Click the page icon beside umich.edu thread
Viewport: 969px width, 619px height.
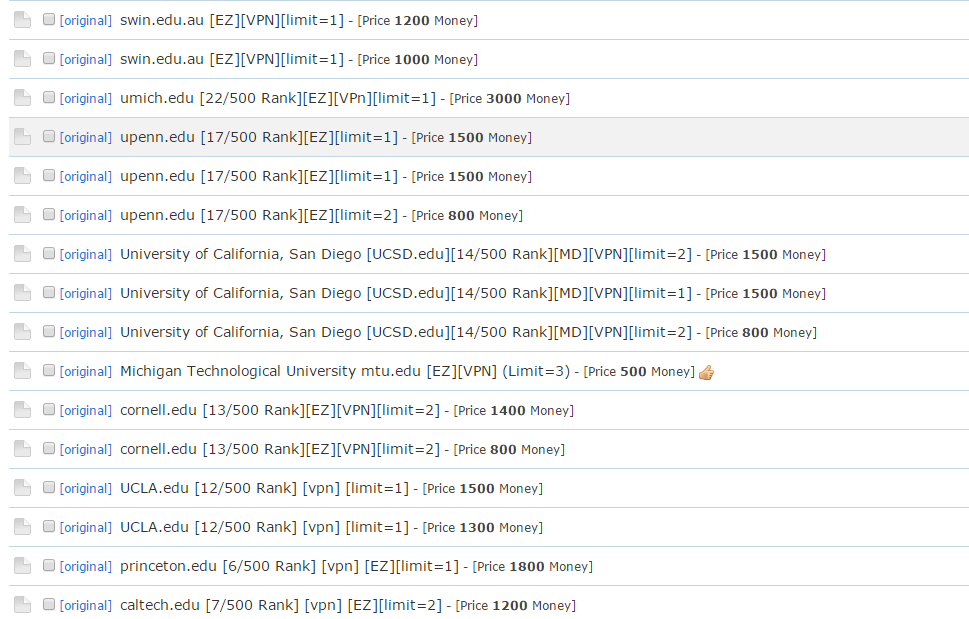pos(22,98)
